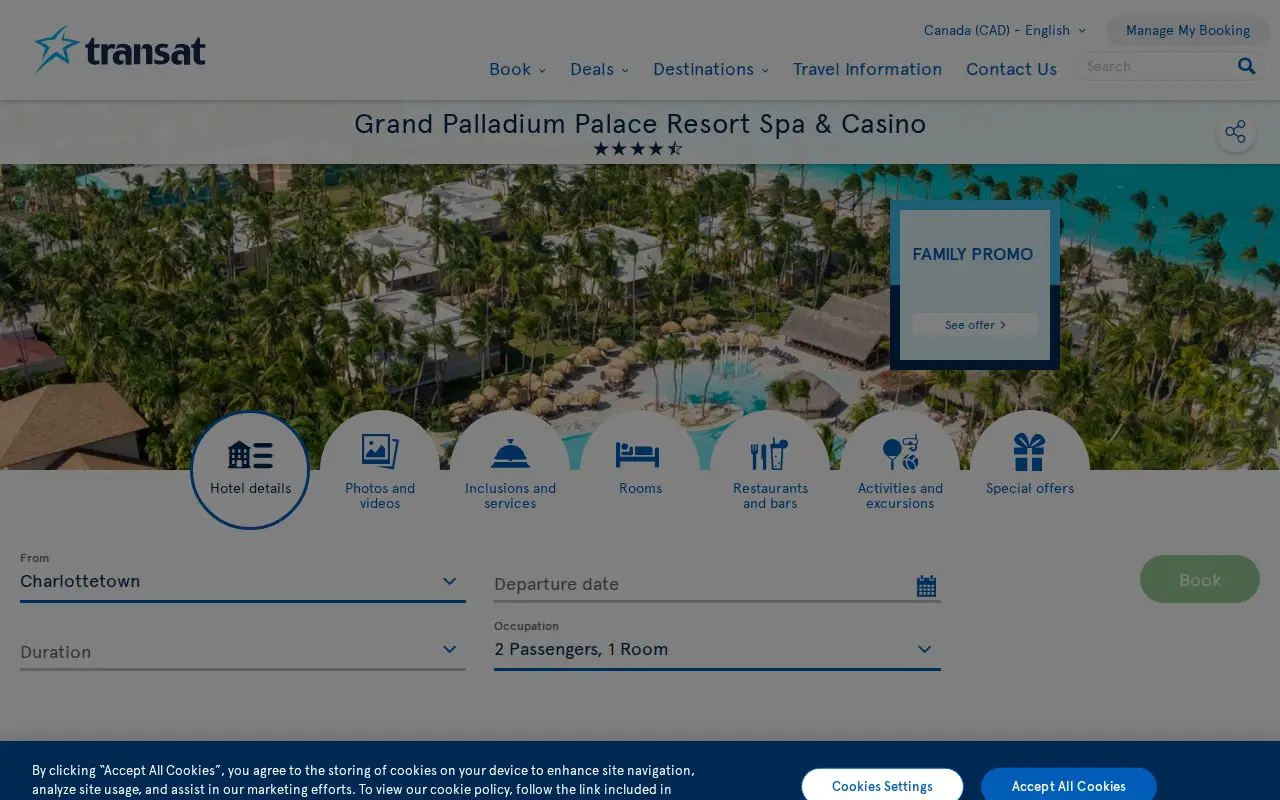1280x800 pixels.
Task: Open Travel Information page
Action: [867, 69]
